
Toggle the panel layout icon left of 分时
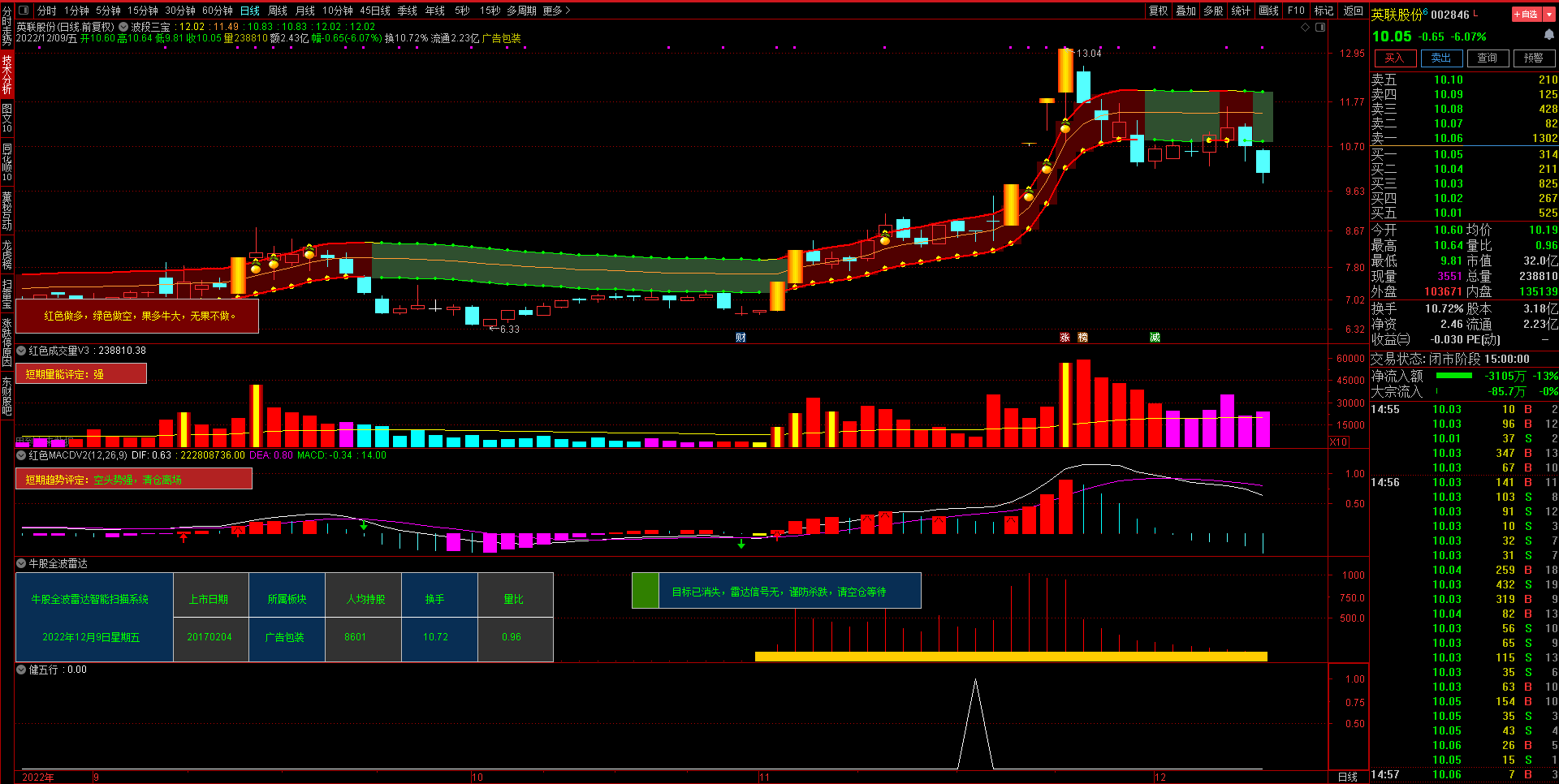click(23, 11)
